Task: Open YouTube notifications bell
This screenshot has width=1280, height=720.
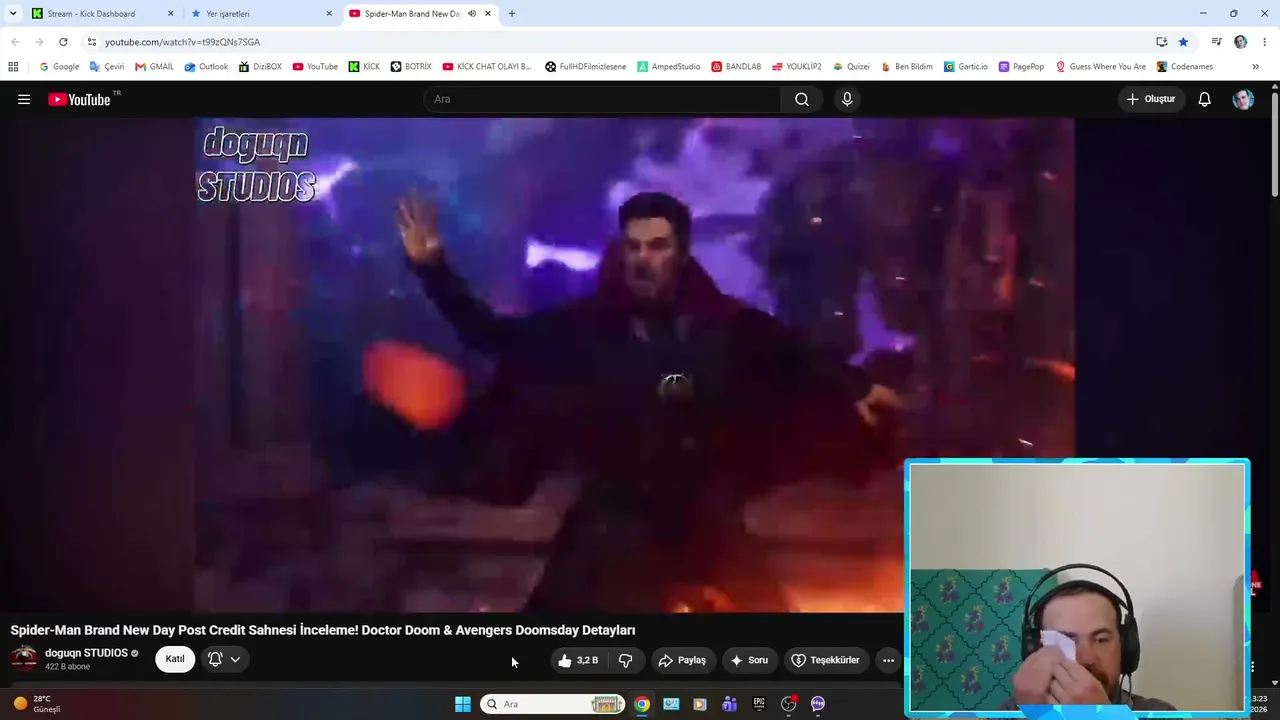Action: 1205,99
